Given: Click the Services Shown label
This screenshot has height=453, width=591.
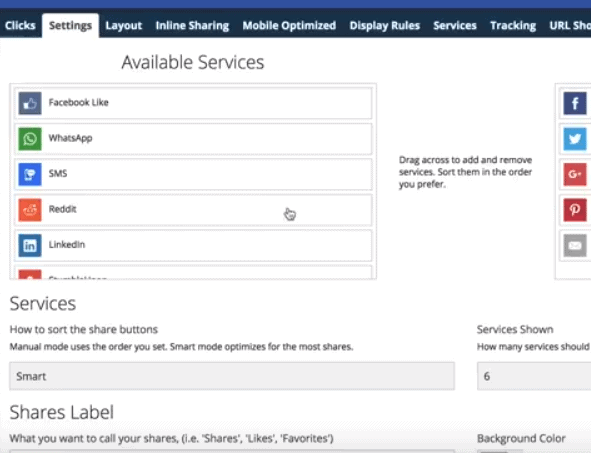Looking at the screenshot, I should tap(515, 330).
